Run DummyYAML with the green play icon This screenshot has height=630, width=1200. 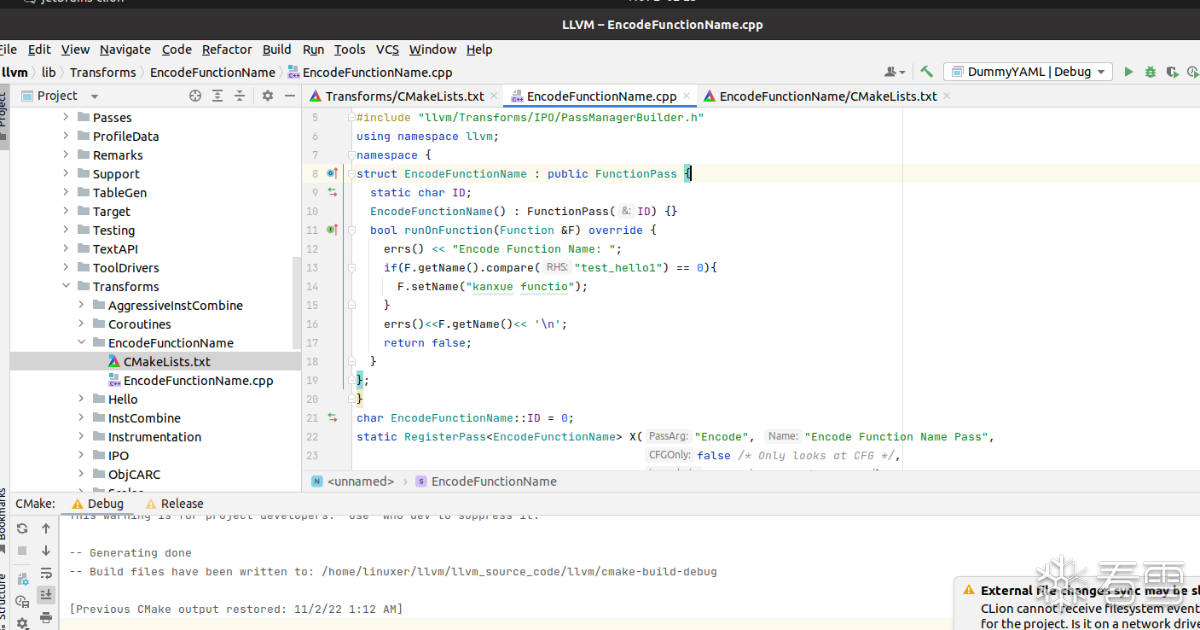(x=1129, y=72)
